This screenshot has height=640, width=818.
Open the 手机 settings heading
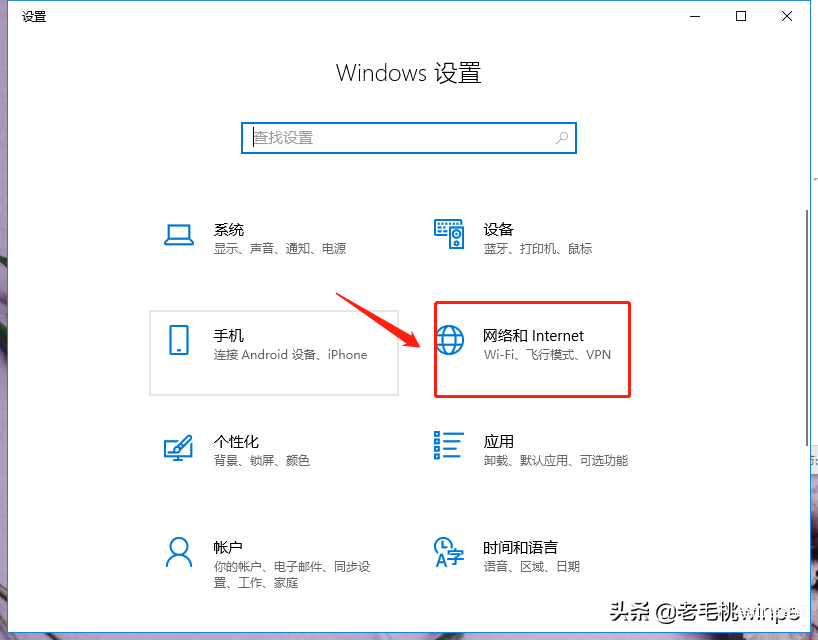(x=228, y=335)
